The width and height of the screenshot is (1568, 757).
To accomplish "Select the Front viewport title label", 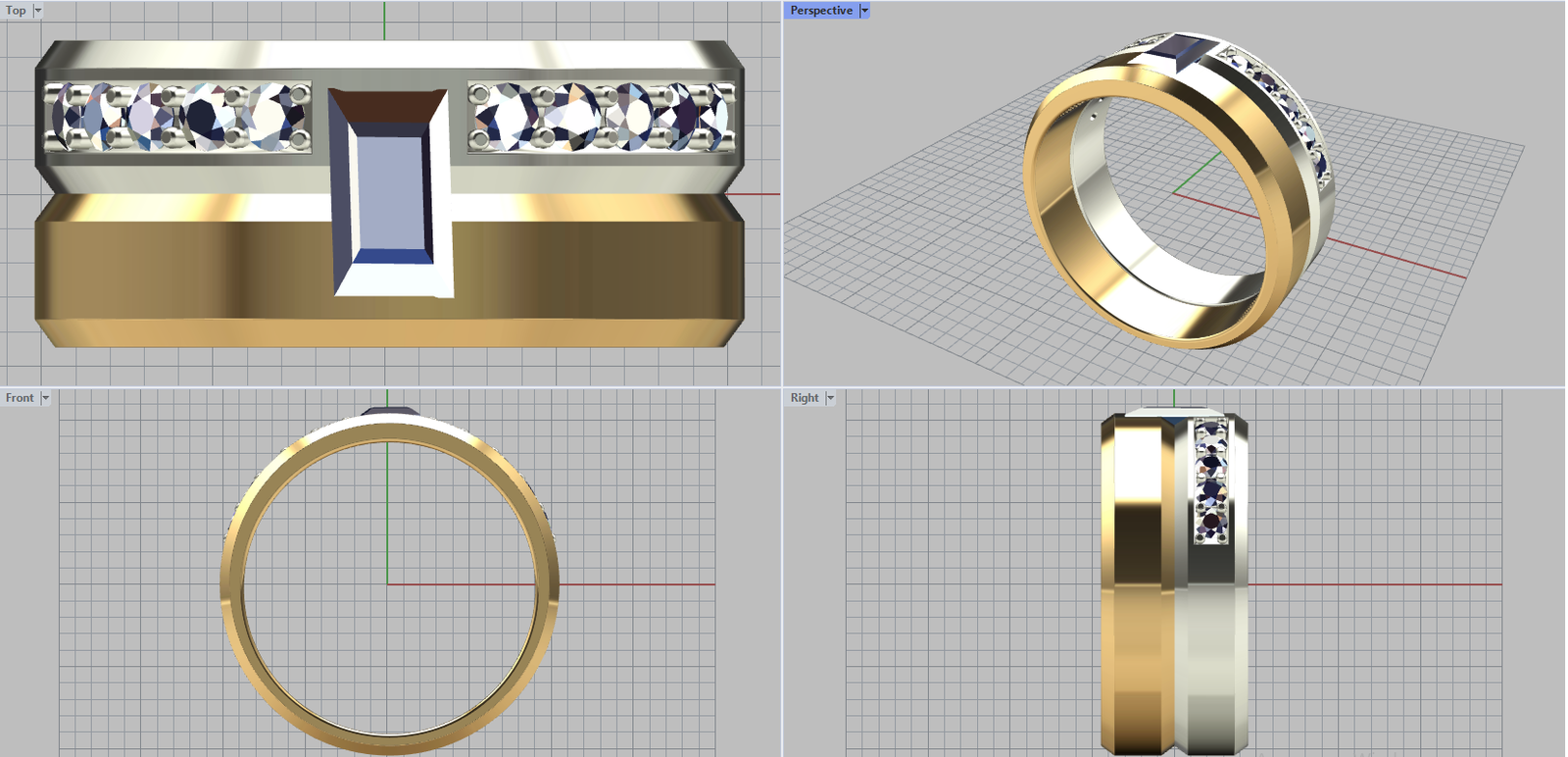I will [20, 398].
